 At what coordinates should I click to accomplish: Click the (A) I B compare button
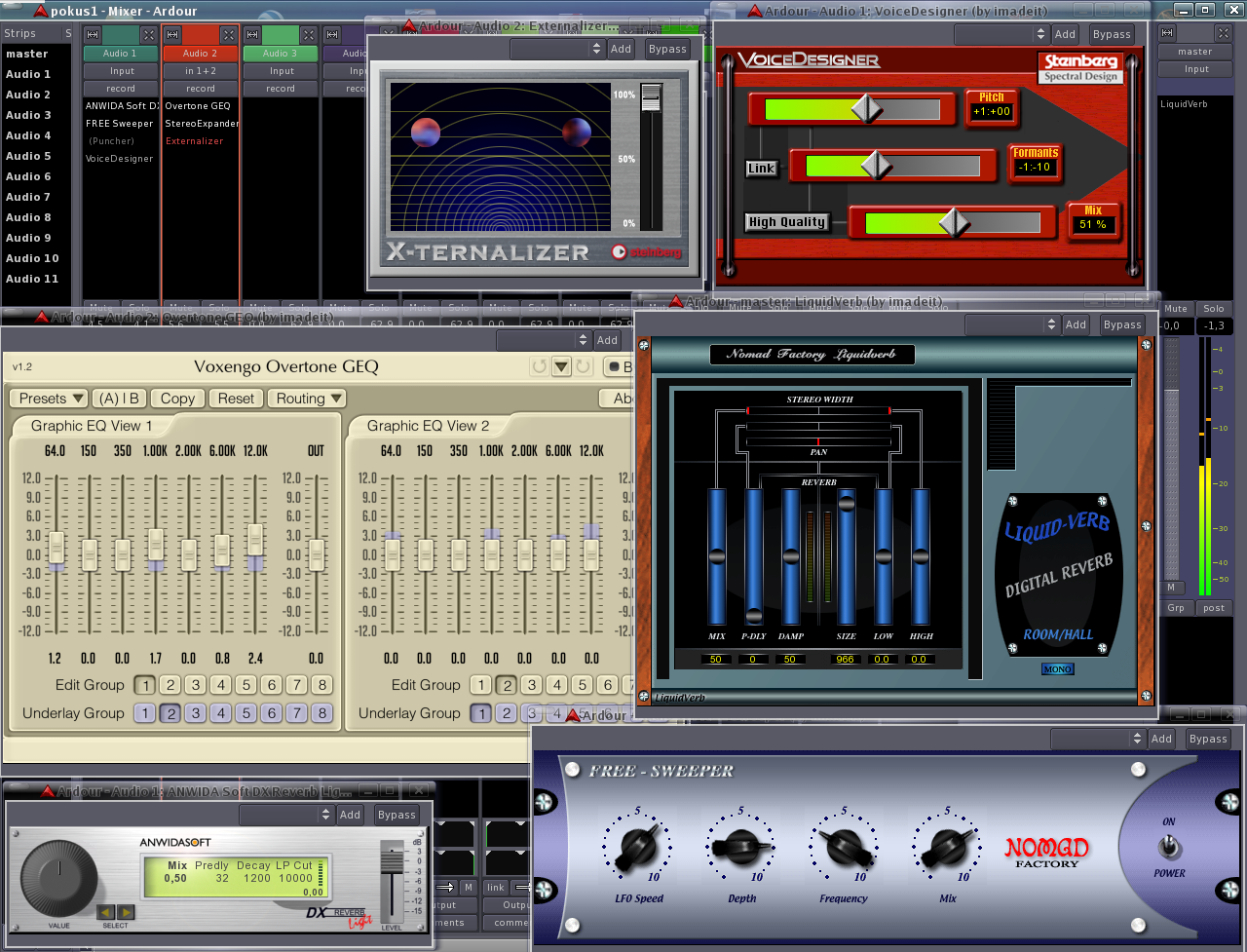coord(120,399)
